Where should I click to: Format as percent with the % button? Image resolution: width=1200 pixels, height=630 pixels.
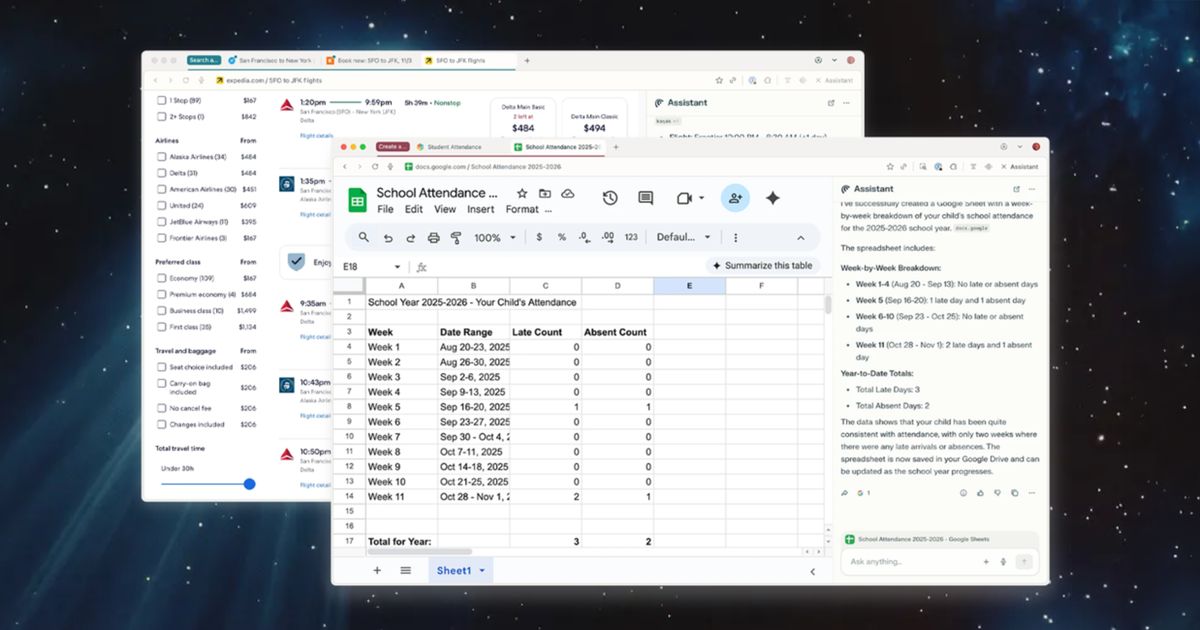coord(562,238)
